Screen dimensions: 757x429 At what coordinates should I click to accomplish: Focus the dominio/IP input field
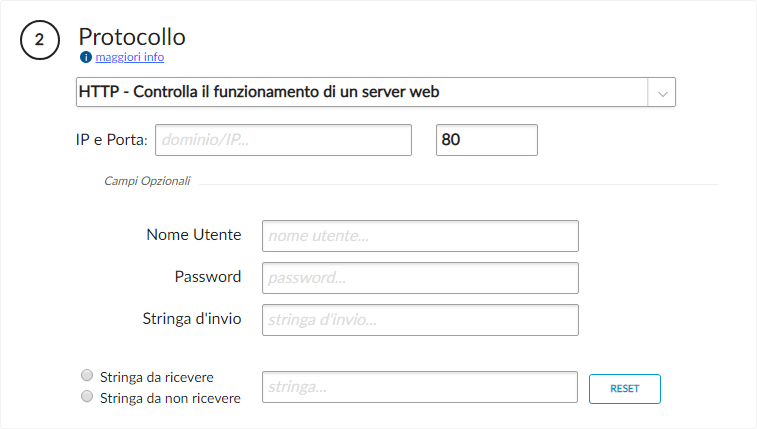(x=283, y=140)
